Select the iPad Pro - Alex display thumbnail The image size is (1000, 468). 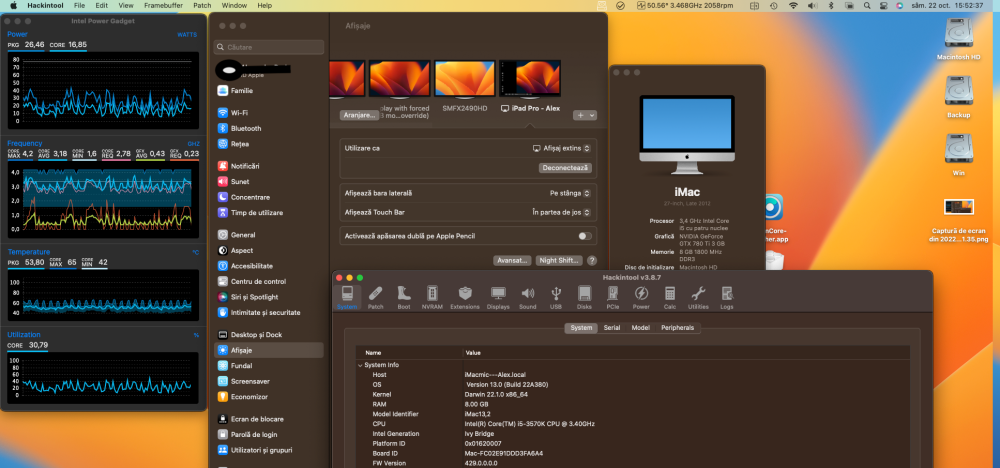click(x=530, y=78)
